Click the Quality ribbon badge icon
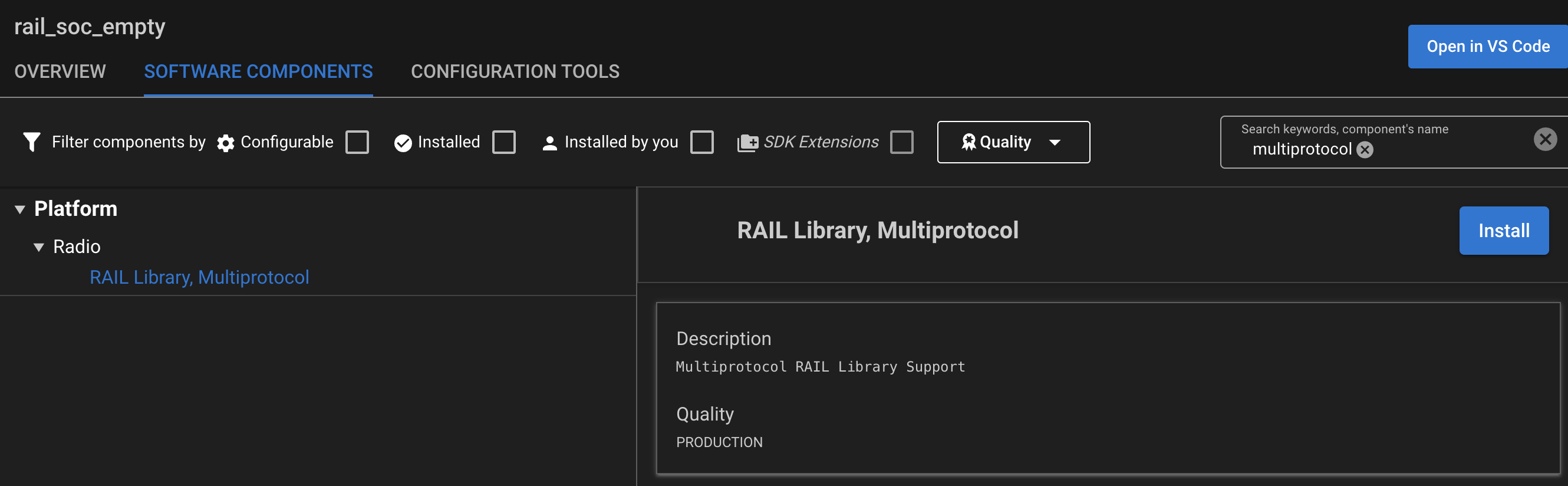The width and height of the screenshot is (1568, 486). pyautogui.click(x=968, y=142)
